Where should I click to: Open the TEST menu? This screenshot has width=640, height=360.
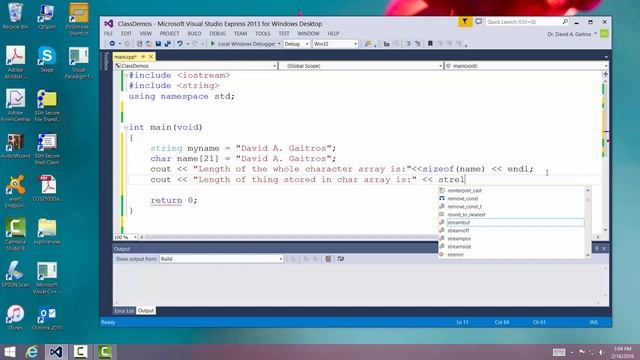(x=284, y=33)
